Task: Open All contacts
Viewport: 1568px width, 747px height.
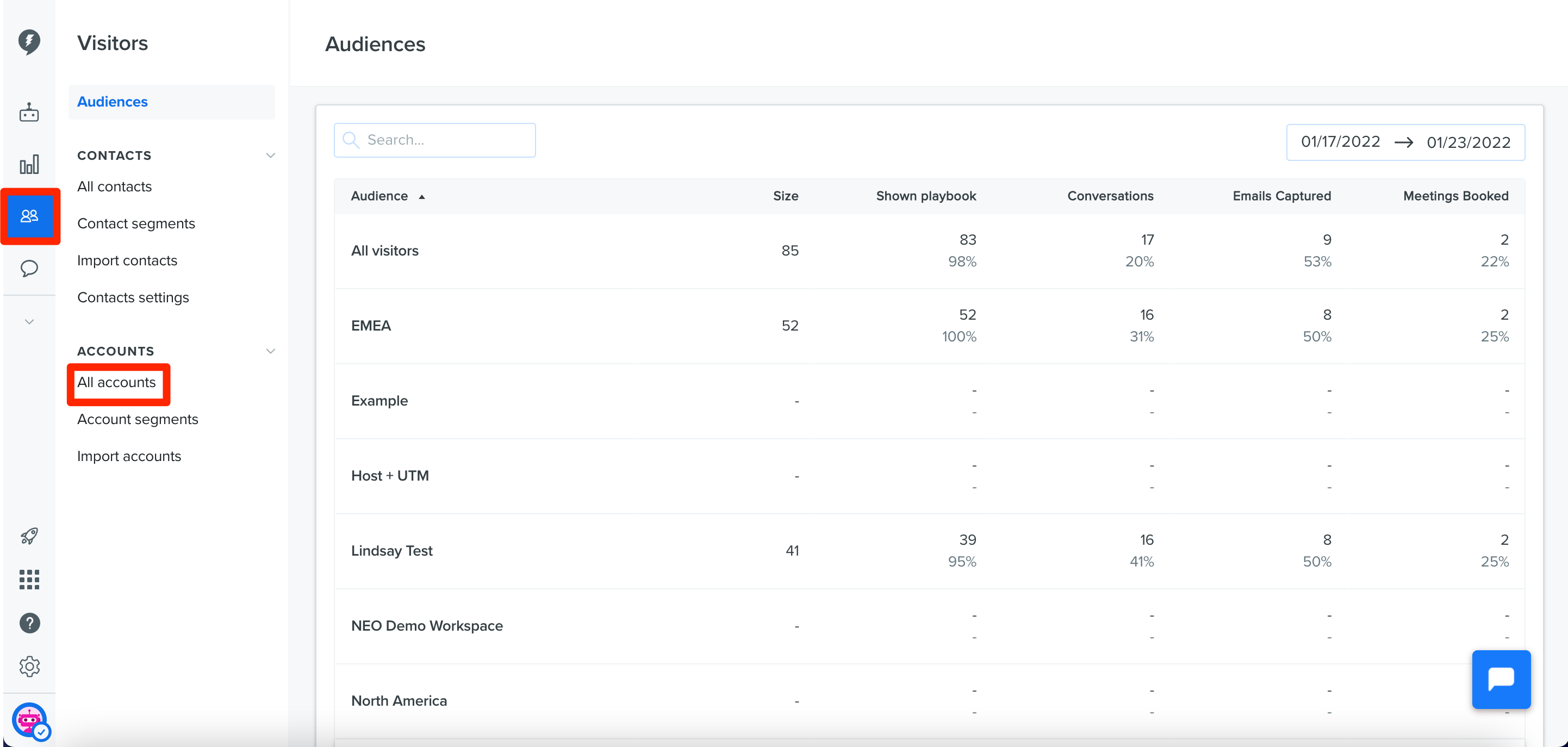Action: 114,186
